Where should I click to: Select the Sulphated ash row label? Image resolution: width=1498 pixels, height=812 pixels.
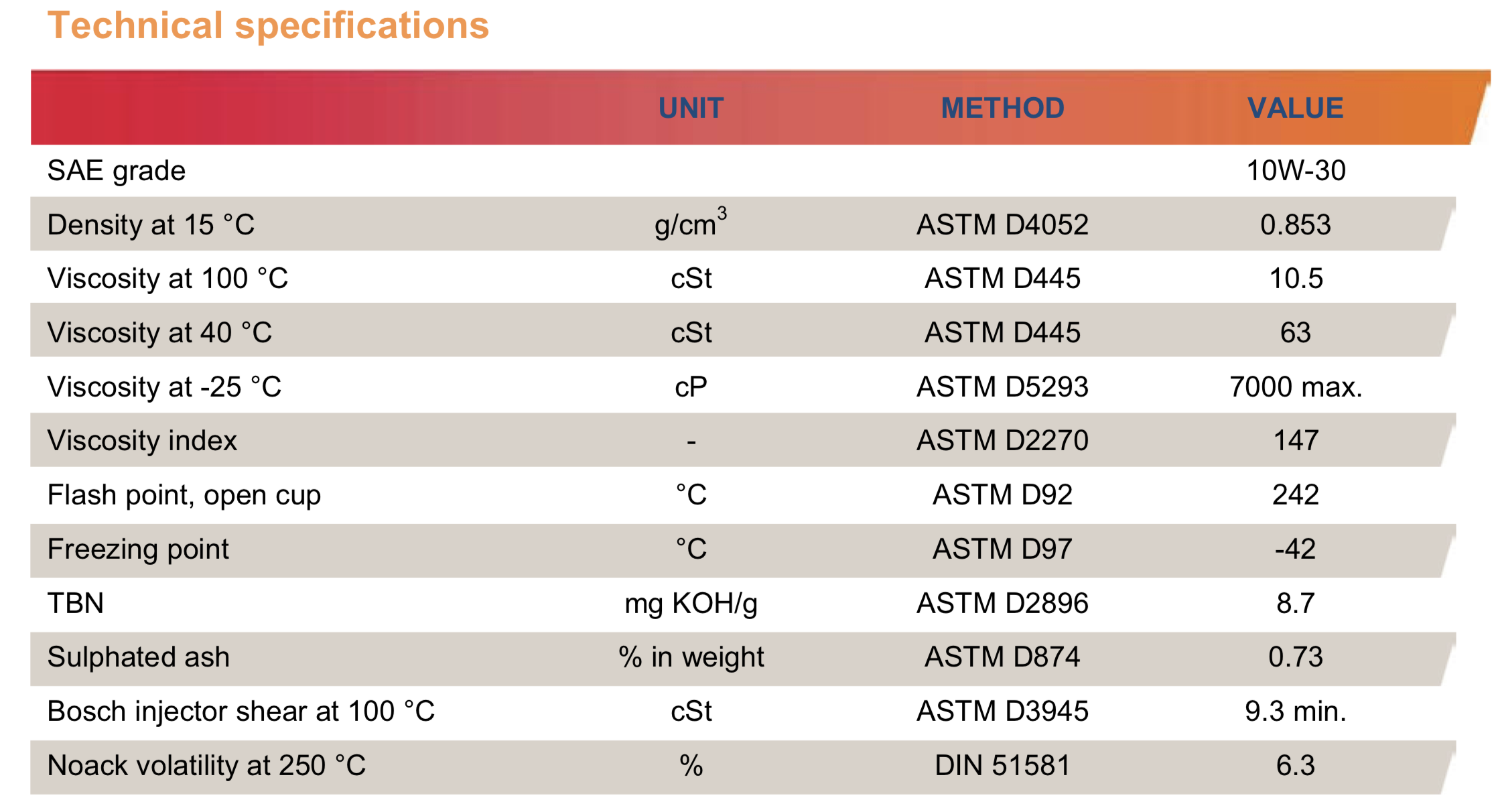(x=138, y=657)
